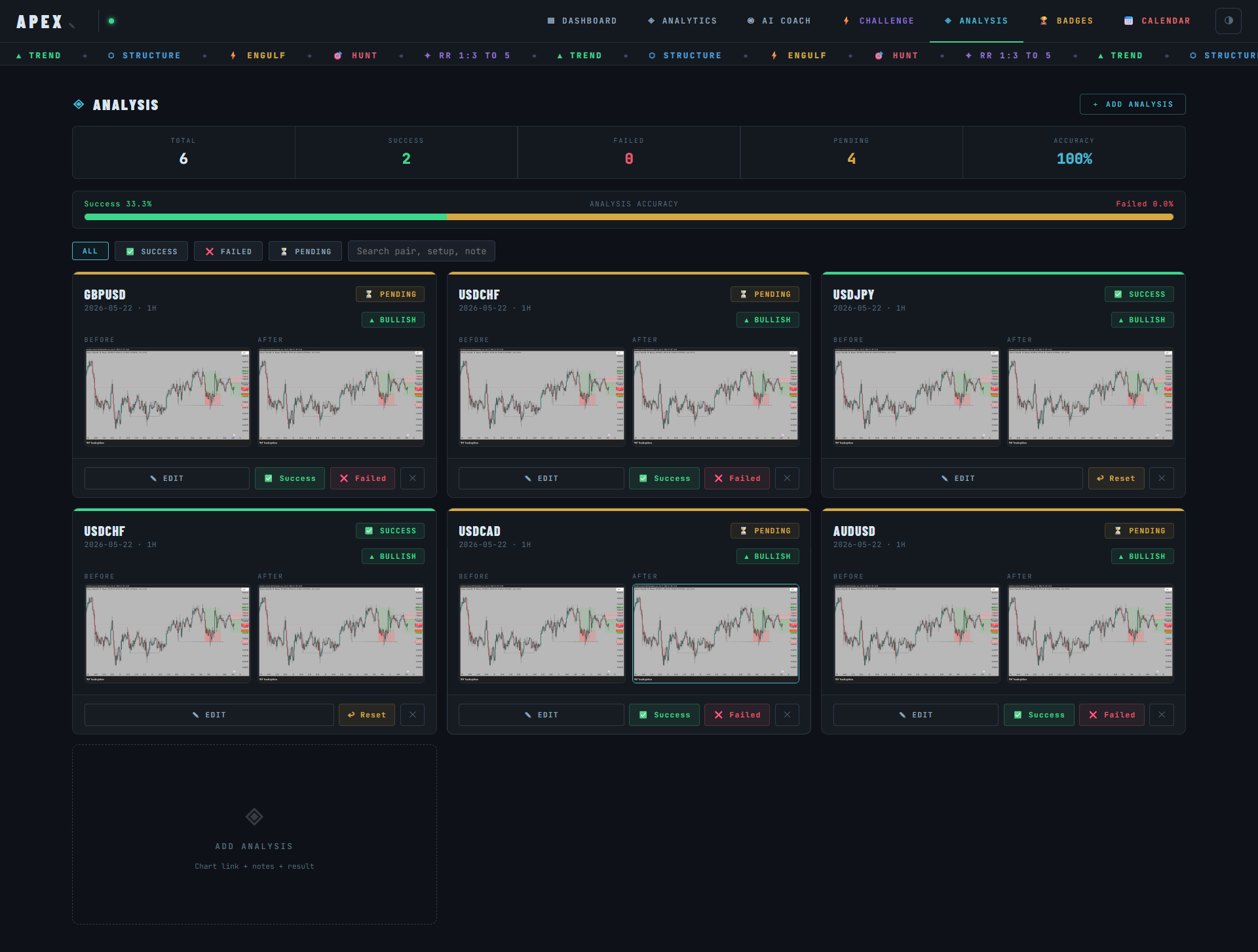
Task: Open GBPUSD Before chart thumbnail
Action: tap(168, 396)
